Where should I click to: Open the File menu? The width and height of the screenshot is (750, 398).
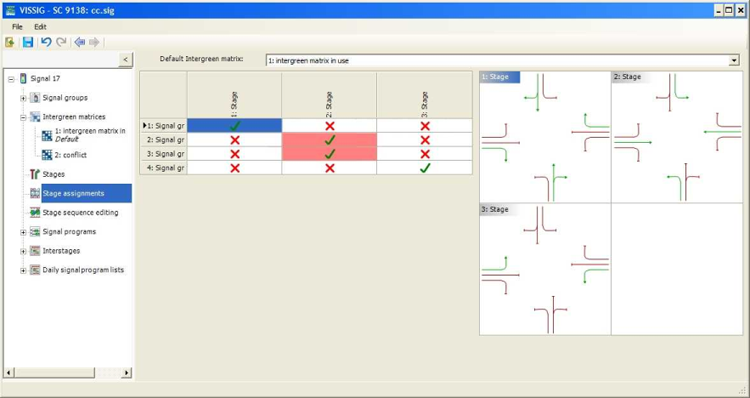point(17,27)
